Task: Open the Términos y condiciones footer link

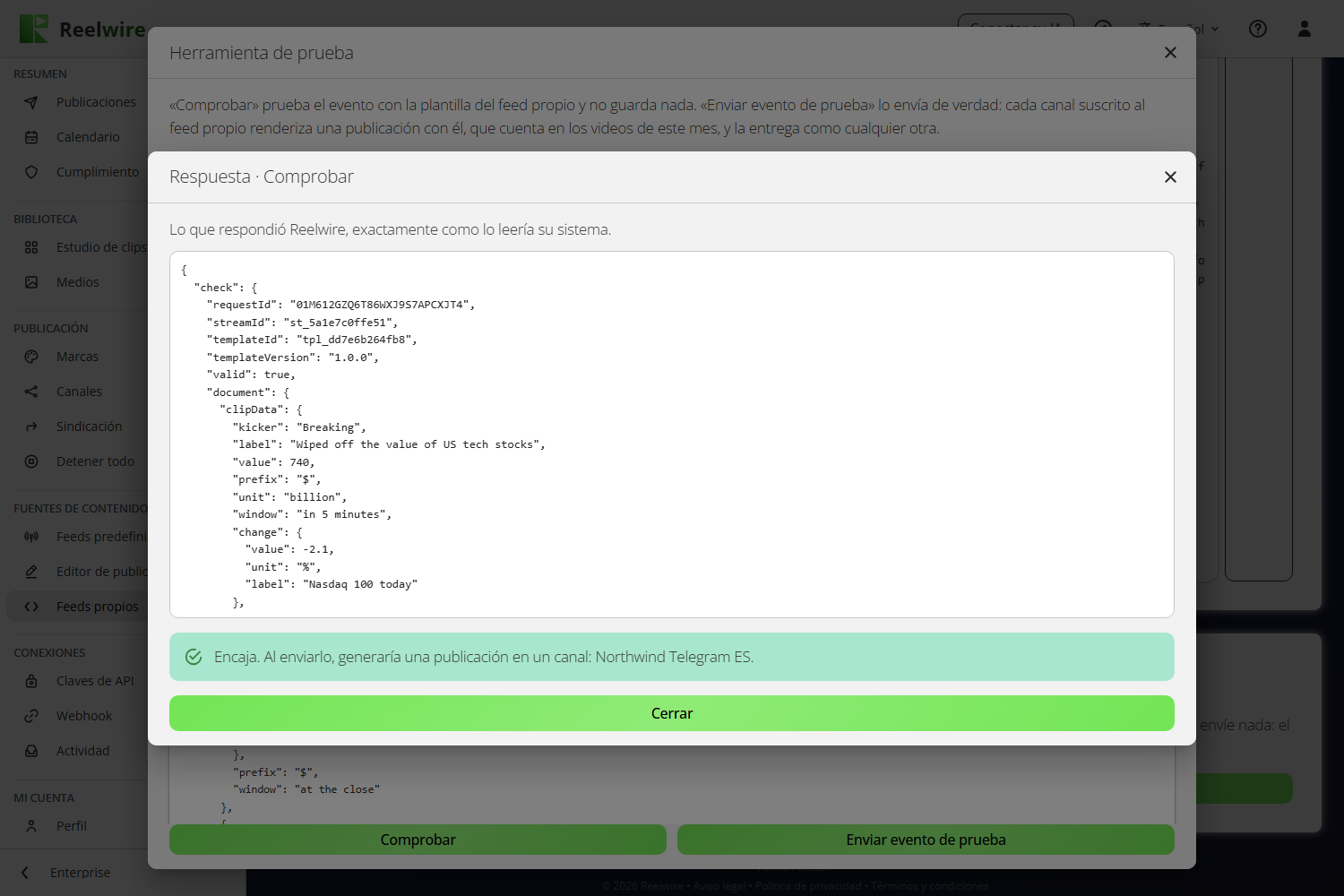Action: (x=930, y=886)
